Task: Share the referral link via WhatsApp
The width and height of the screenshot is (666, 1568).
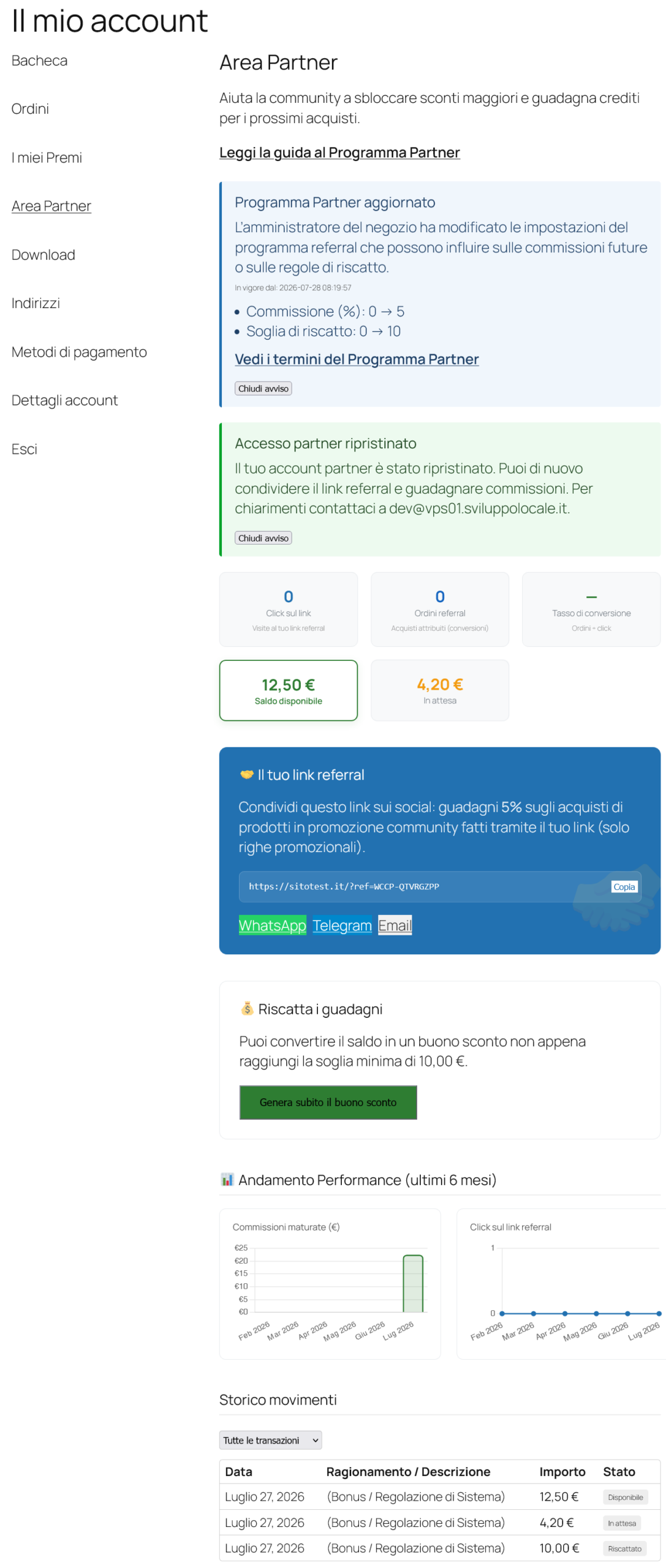Action: coord(272,924)
